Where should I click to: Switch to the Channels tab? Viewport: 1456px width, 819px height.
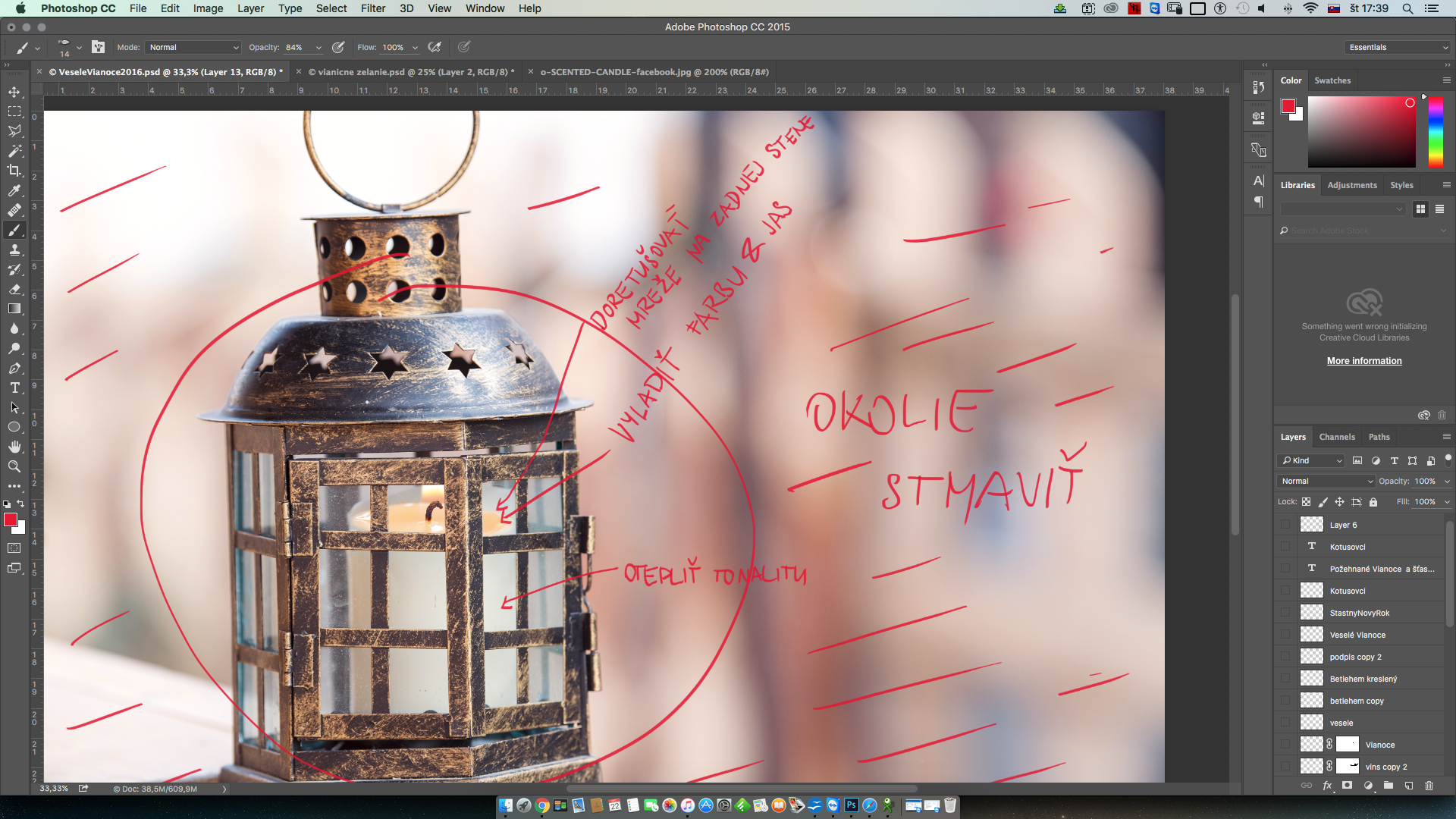pos(1336,437)
